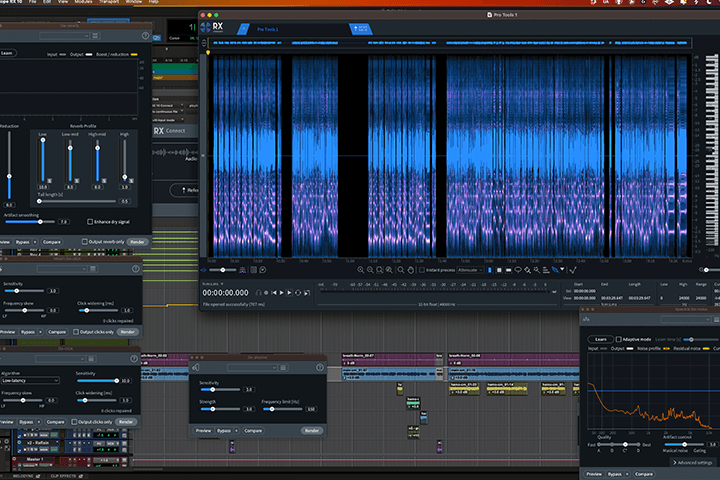Adjust the Artifact smoothing slider in De-reverb

point(30,222)
